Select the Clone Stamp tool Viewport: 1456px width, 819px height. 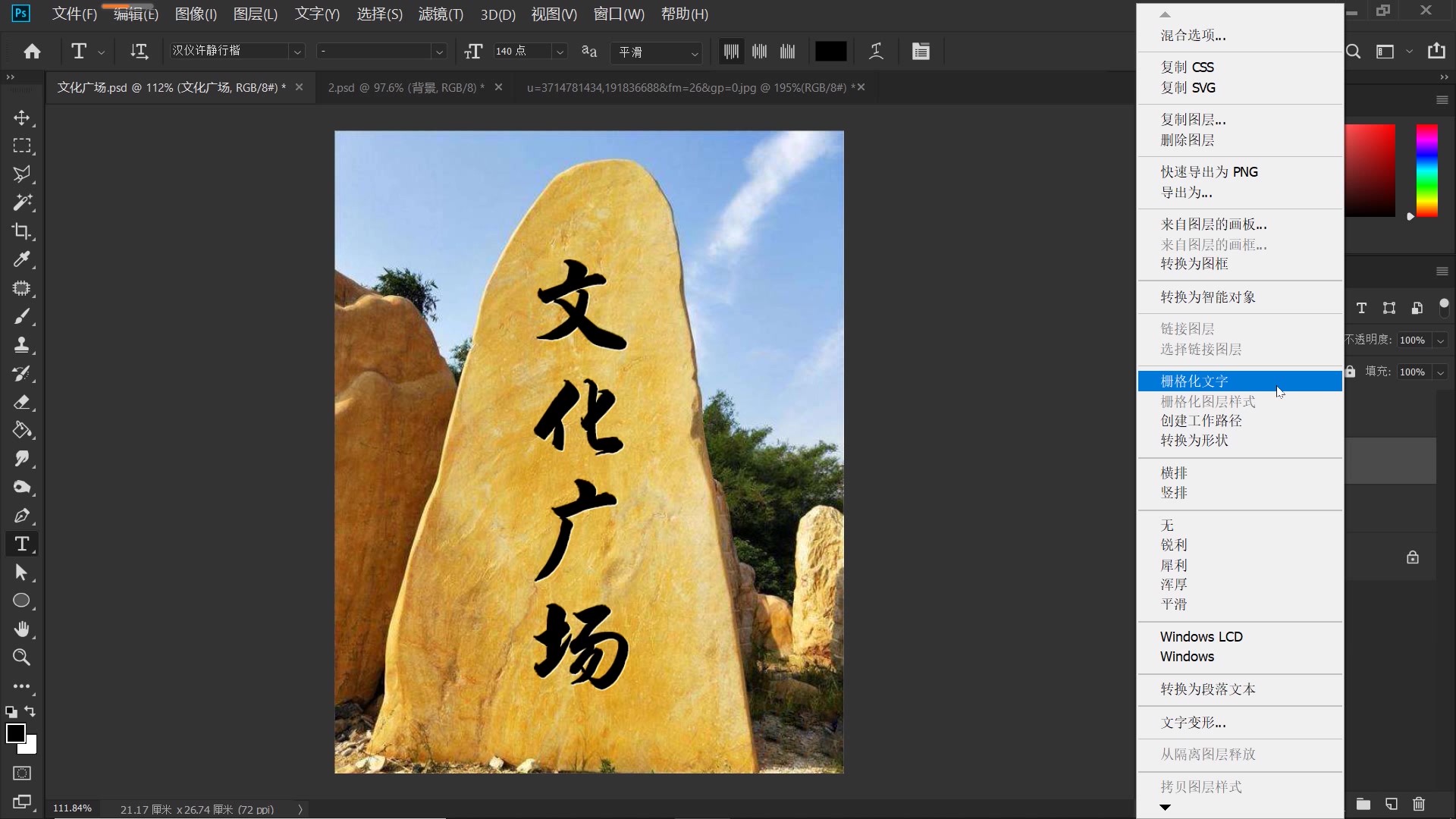(x=23, y=345)
